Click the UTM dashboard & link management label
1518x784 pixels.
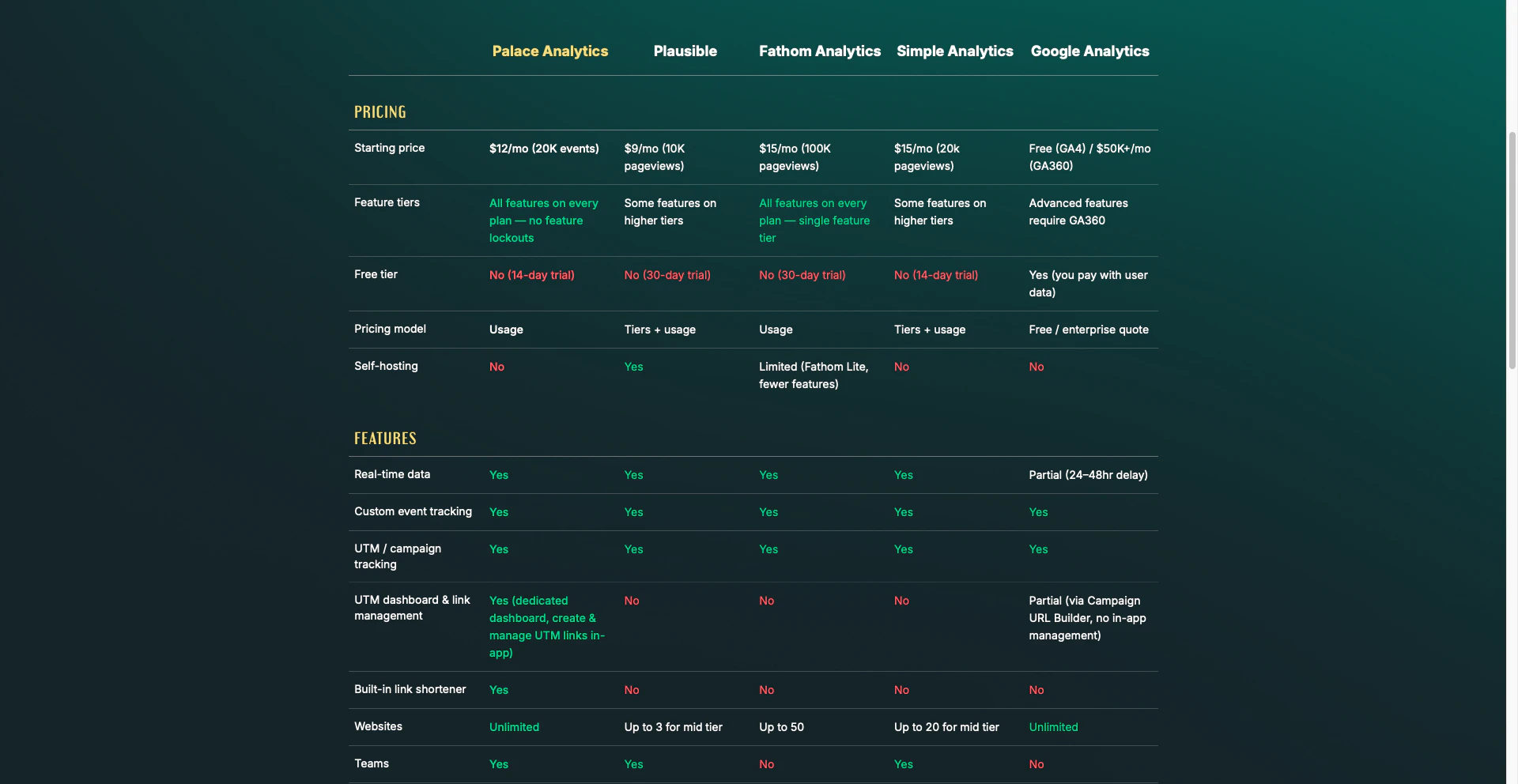[412, 608]
